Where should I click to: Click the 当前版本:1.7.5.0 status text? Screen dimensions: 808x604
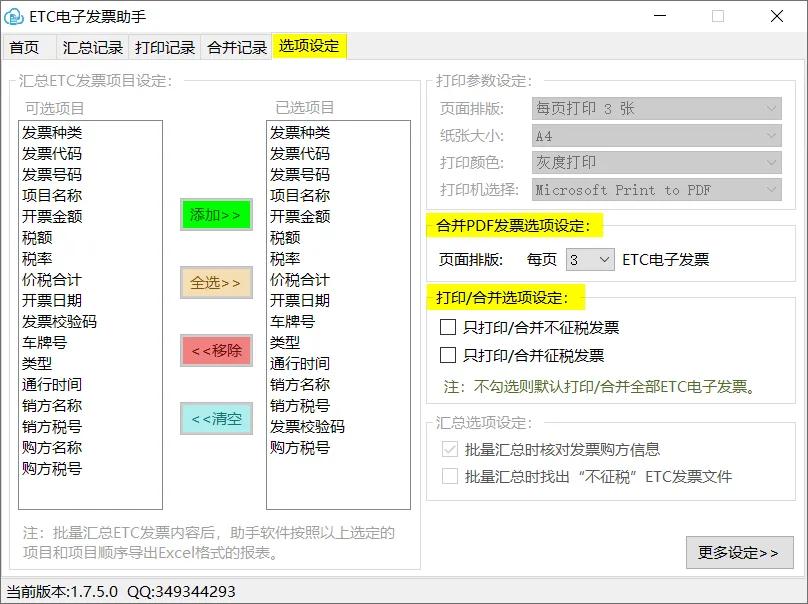click(62, 591)
